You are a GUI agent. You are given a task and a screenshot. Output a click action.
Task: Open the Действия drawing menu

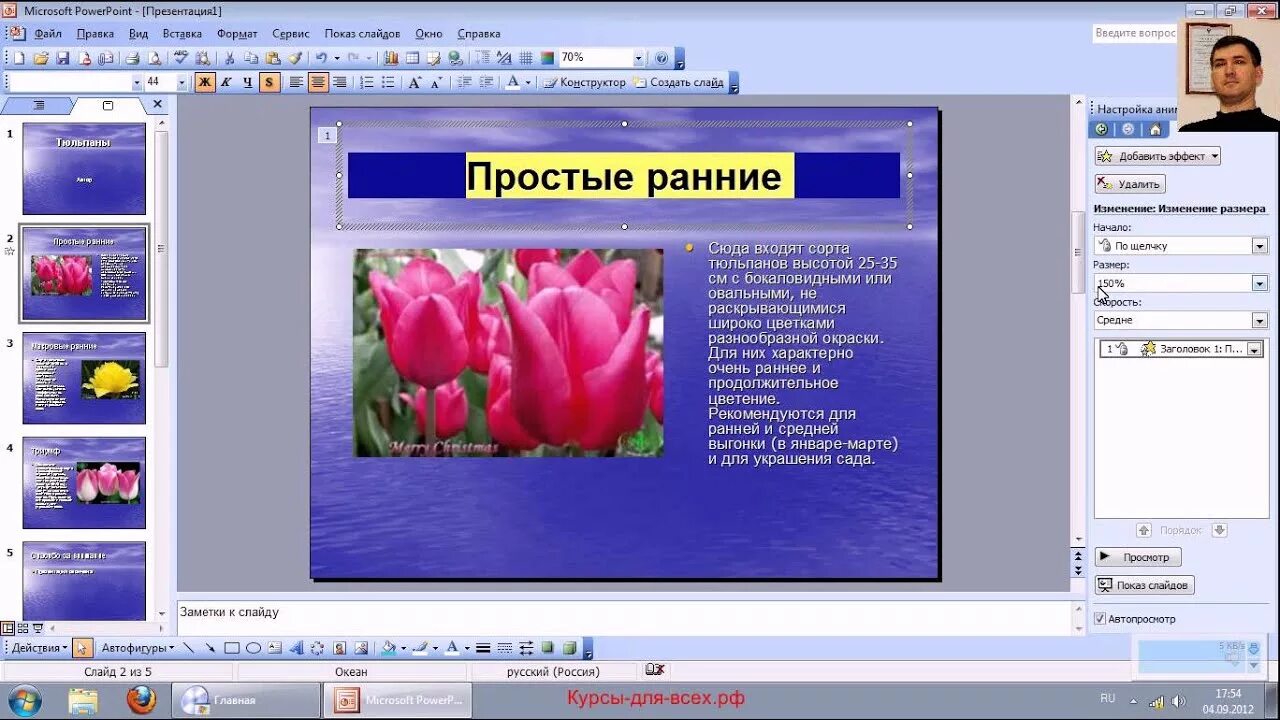coord(38,648)
